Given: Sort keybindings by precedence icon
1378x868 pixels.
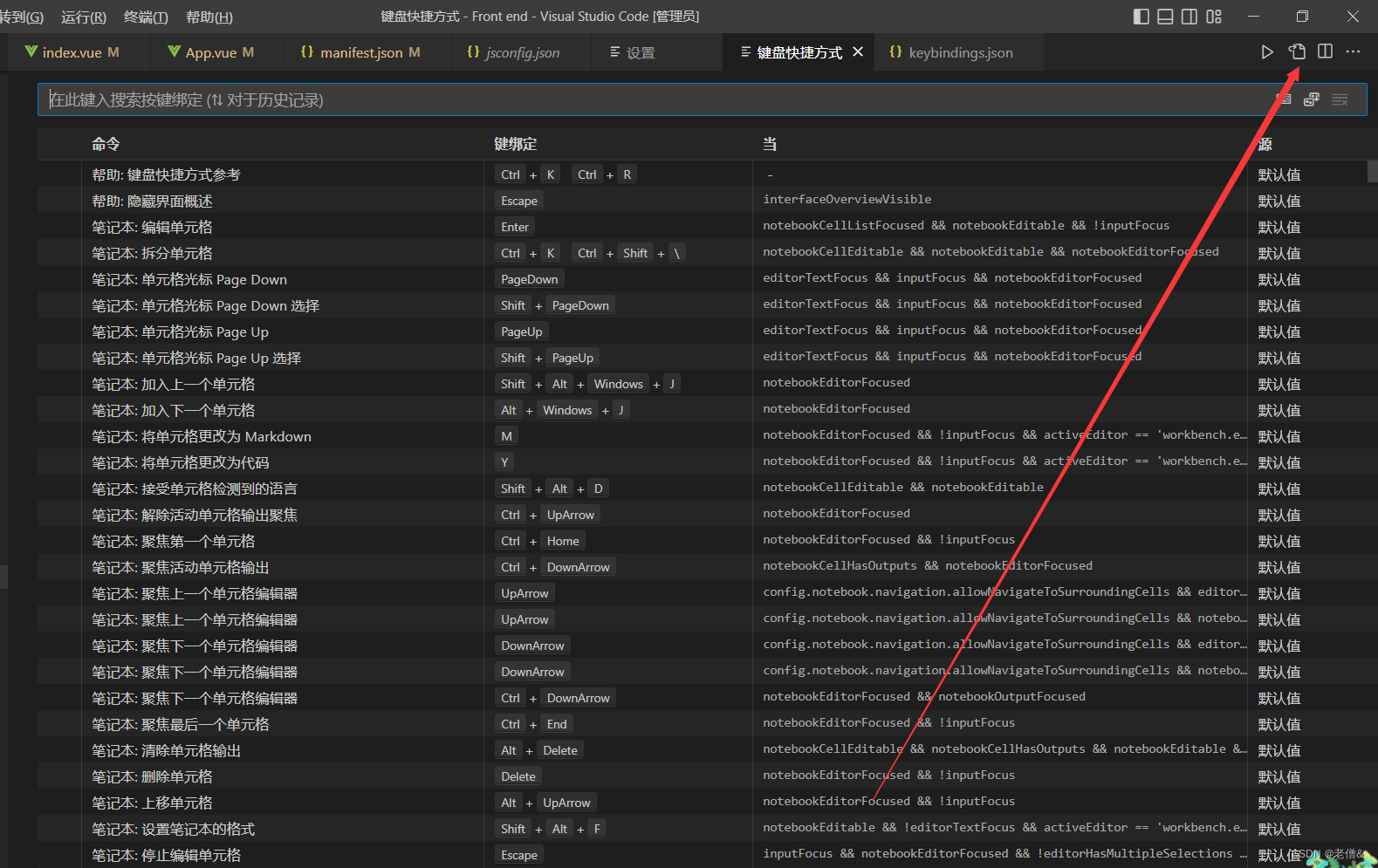Looking at the screenshot, I should [1312, 99].
